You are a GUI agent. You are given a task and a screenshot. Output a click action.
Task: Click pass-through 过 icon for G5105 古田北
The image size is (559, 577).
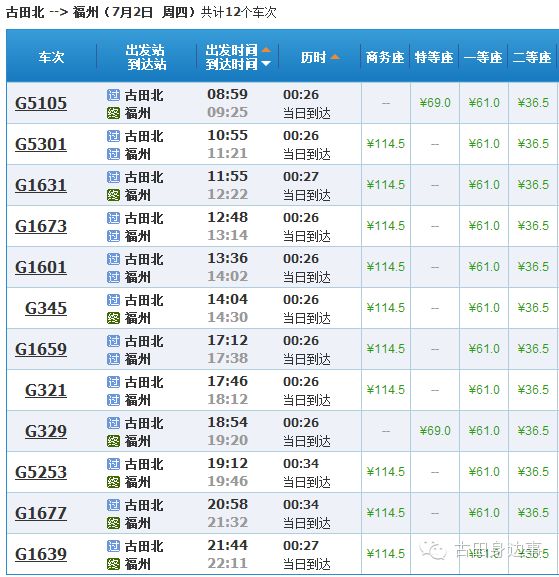[113, 95]
